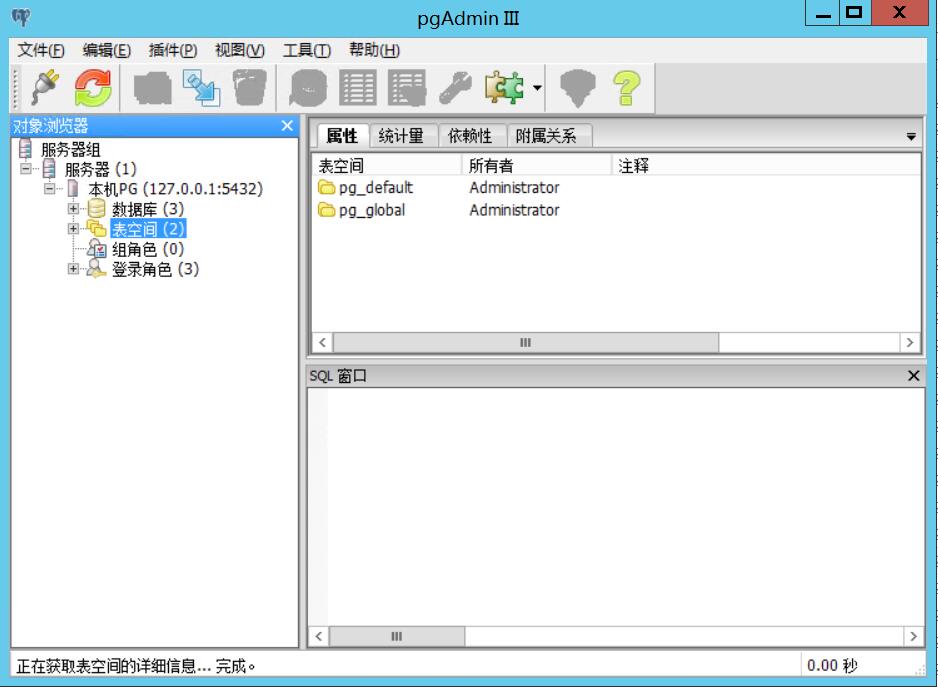Click the plugins puzzle piece icon
Screen dimensions: 938x687
504,88
